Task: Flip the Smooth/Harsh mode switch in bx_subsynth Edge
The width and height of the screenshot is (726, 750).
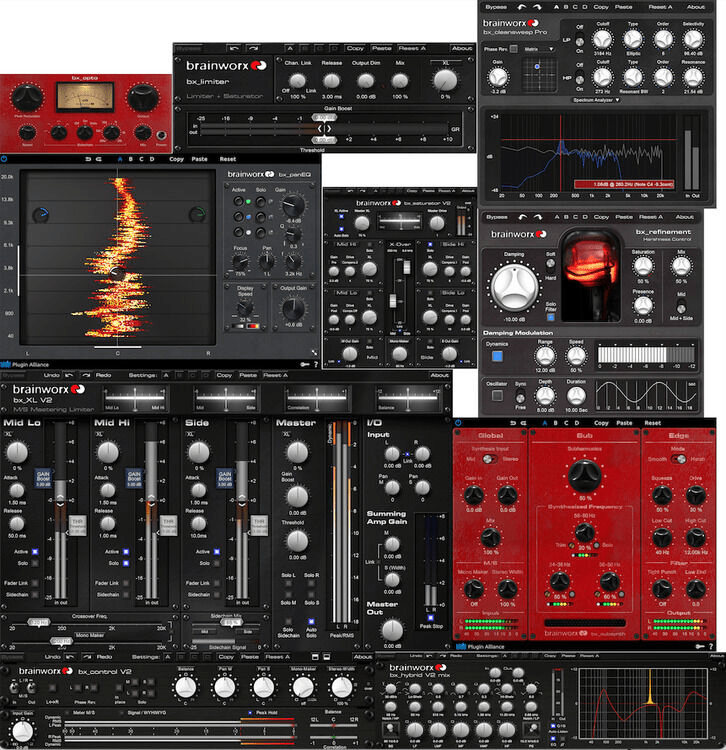Action: coord(679,459)
